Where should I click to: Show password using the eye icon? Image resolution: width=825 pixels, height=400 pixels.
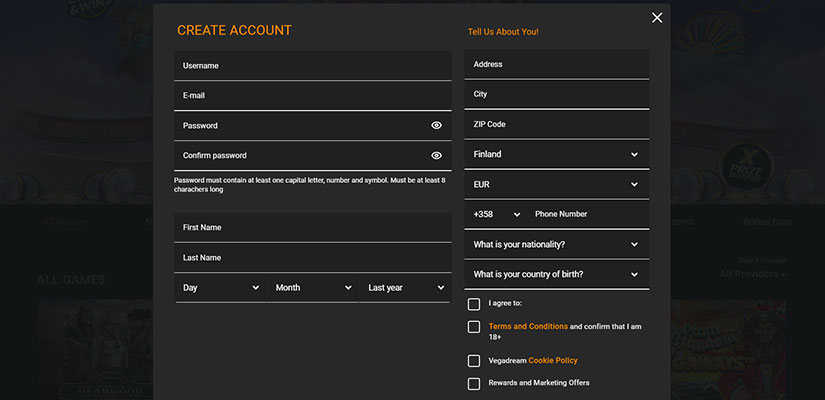point(436,126)
